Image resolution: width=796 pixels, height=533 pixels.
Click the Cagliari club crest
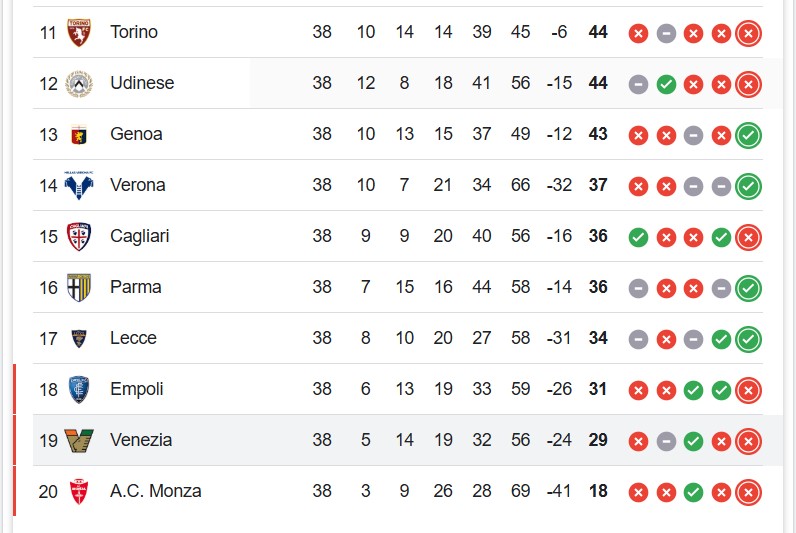pyautogui.click(x=79, y=237)
